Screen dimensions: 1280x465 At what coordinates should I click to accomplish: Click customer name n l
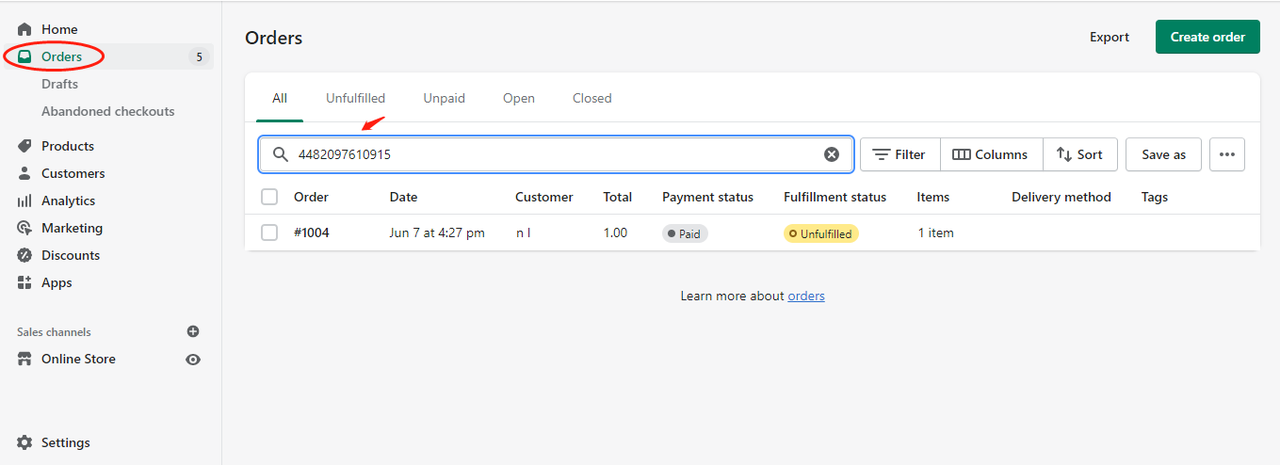[523, 233]
